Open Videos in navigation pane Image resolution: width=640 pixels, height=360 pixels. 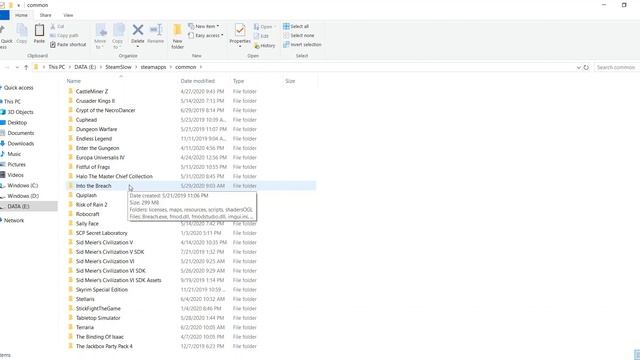(16, 175)
